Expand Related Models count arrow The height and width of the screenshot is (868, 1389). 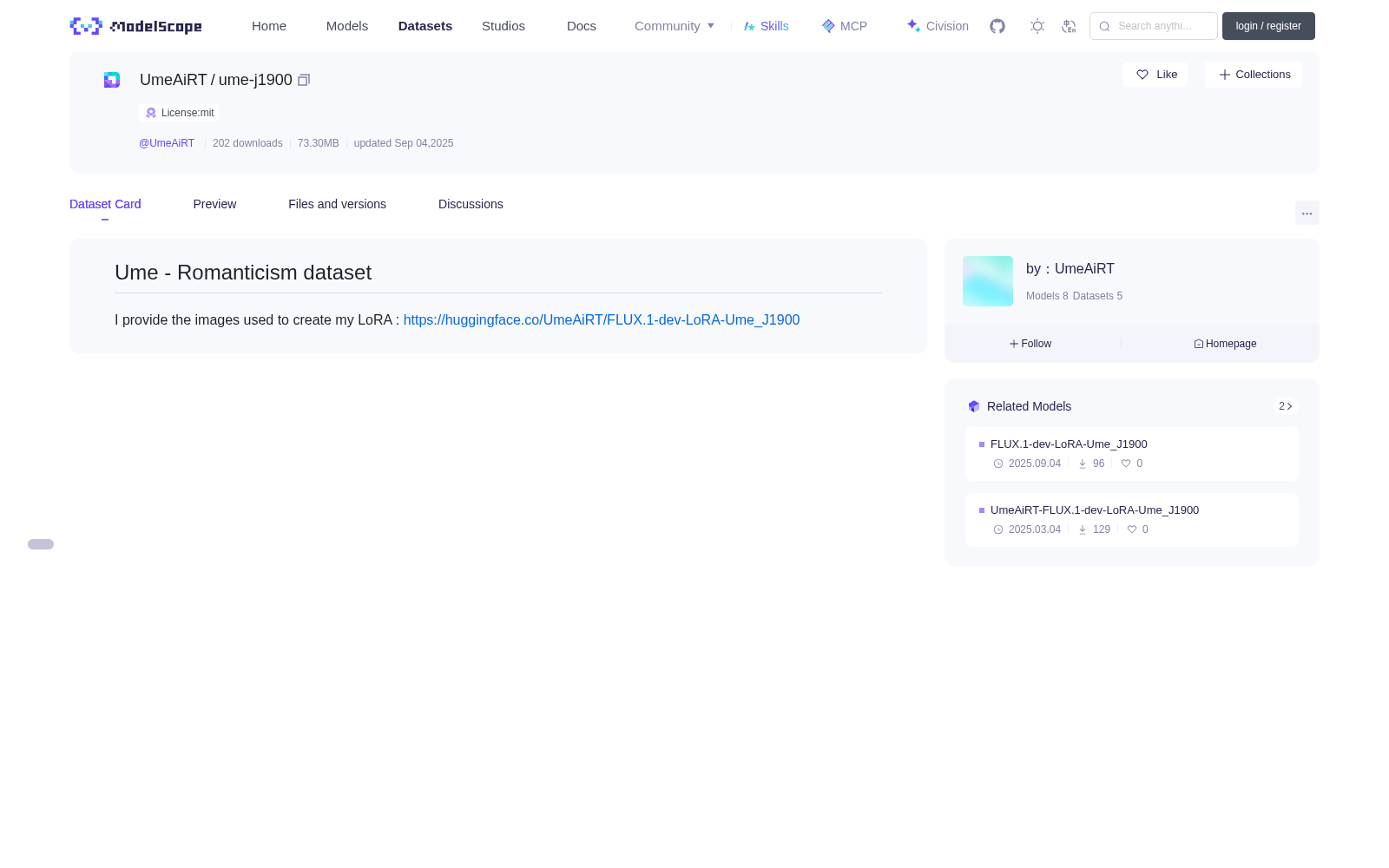(1286, 406)
